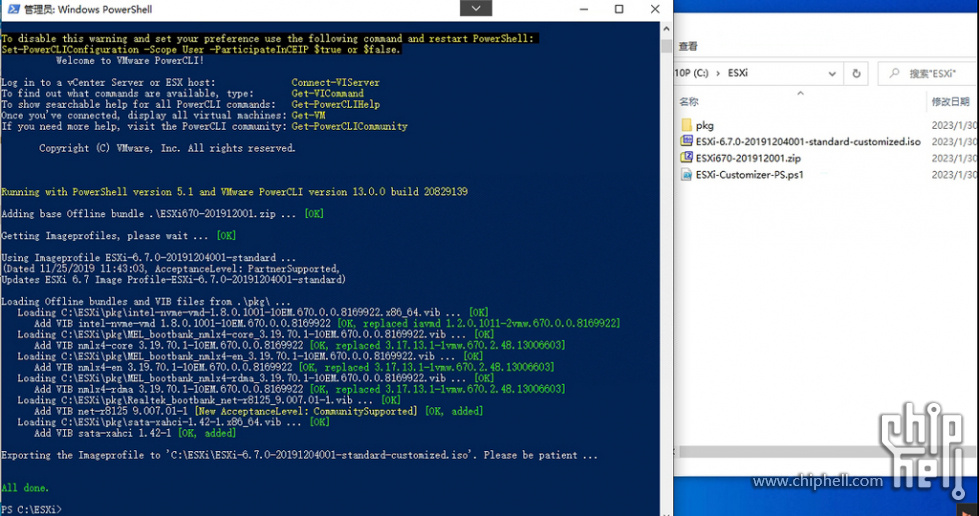Open the dropdown chevron in PowerShell title bar
Viewport: 979px width, 516px height.
[x=476, y=8]
